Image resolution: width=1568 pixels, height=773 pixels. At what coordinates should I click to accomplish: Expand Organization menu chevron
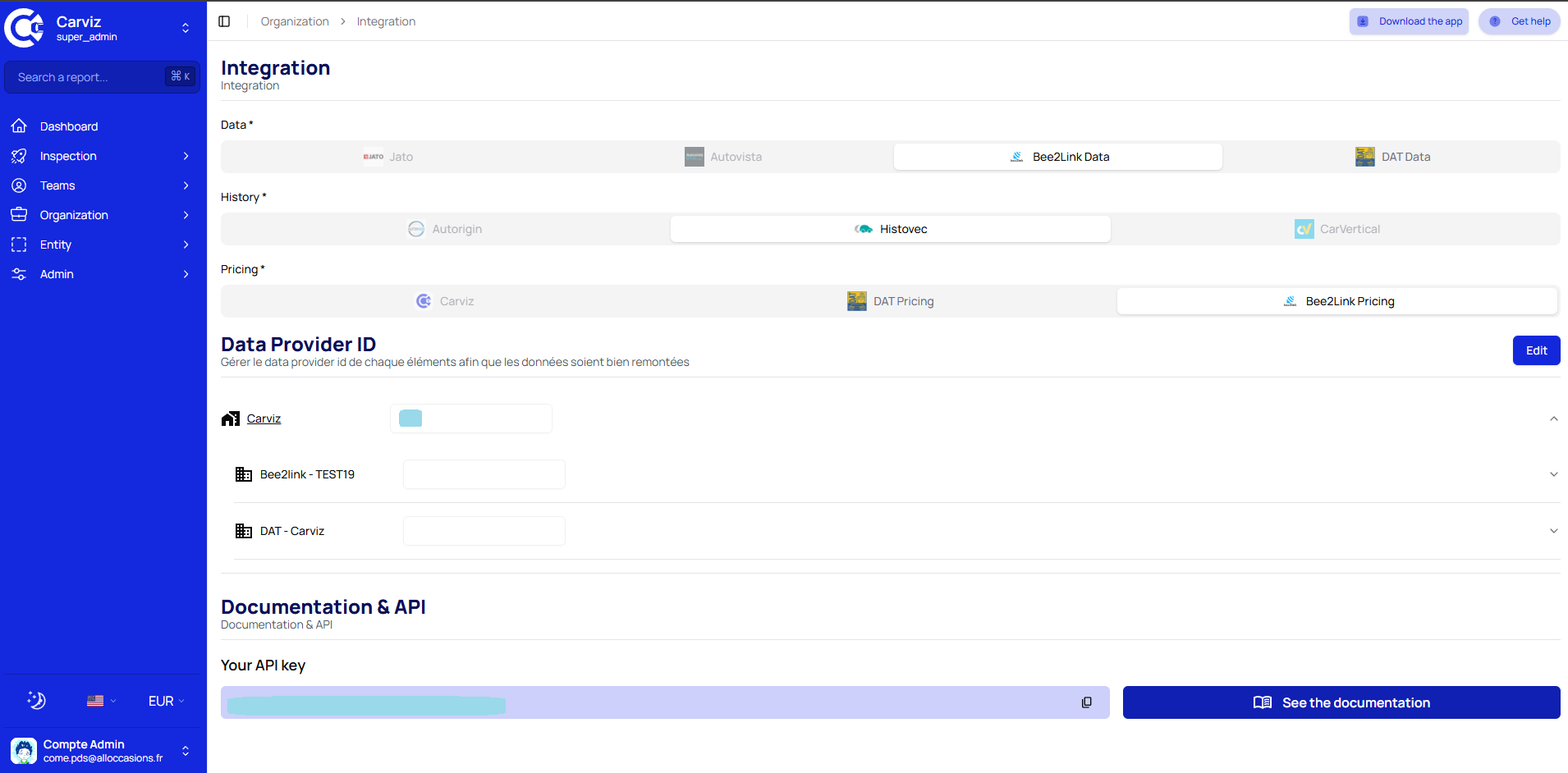[186, 215]
